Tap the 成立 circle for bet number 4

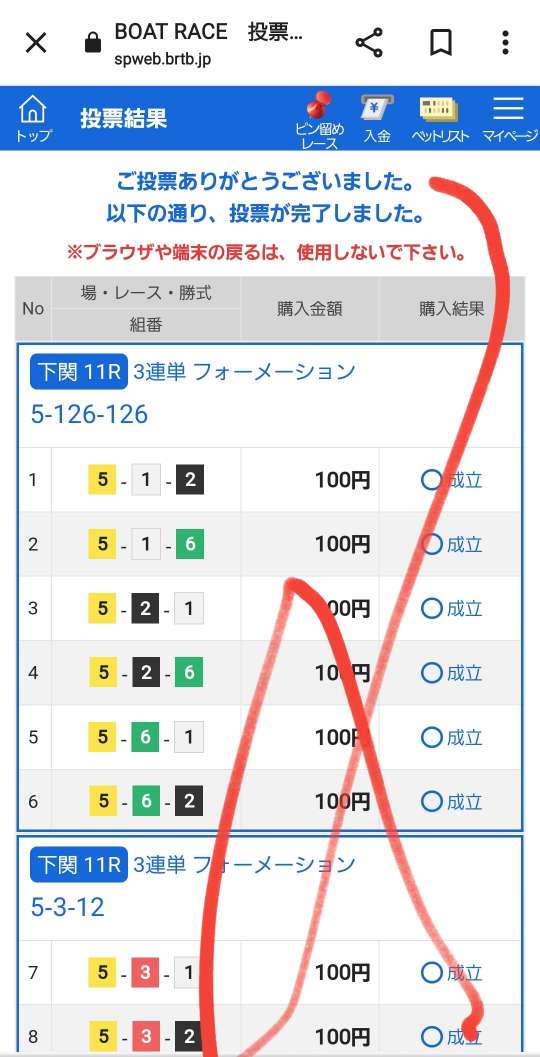pyautogui.click(x=431, y=673)
